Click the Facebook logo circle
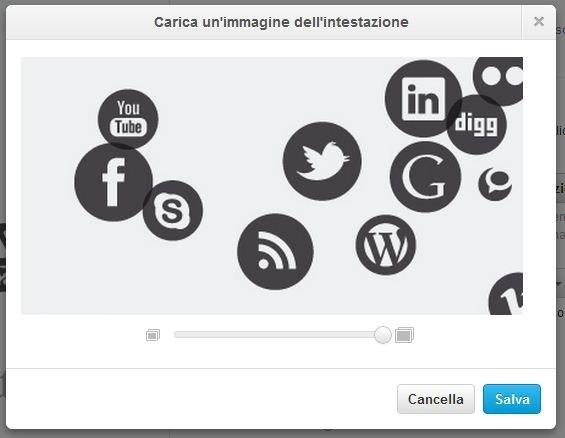The image size is (565, 438). pos(114,182)
